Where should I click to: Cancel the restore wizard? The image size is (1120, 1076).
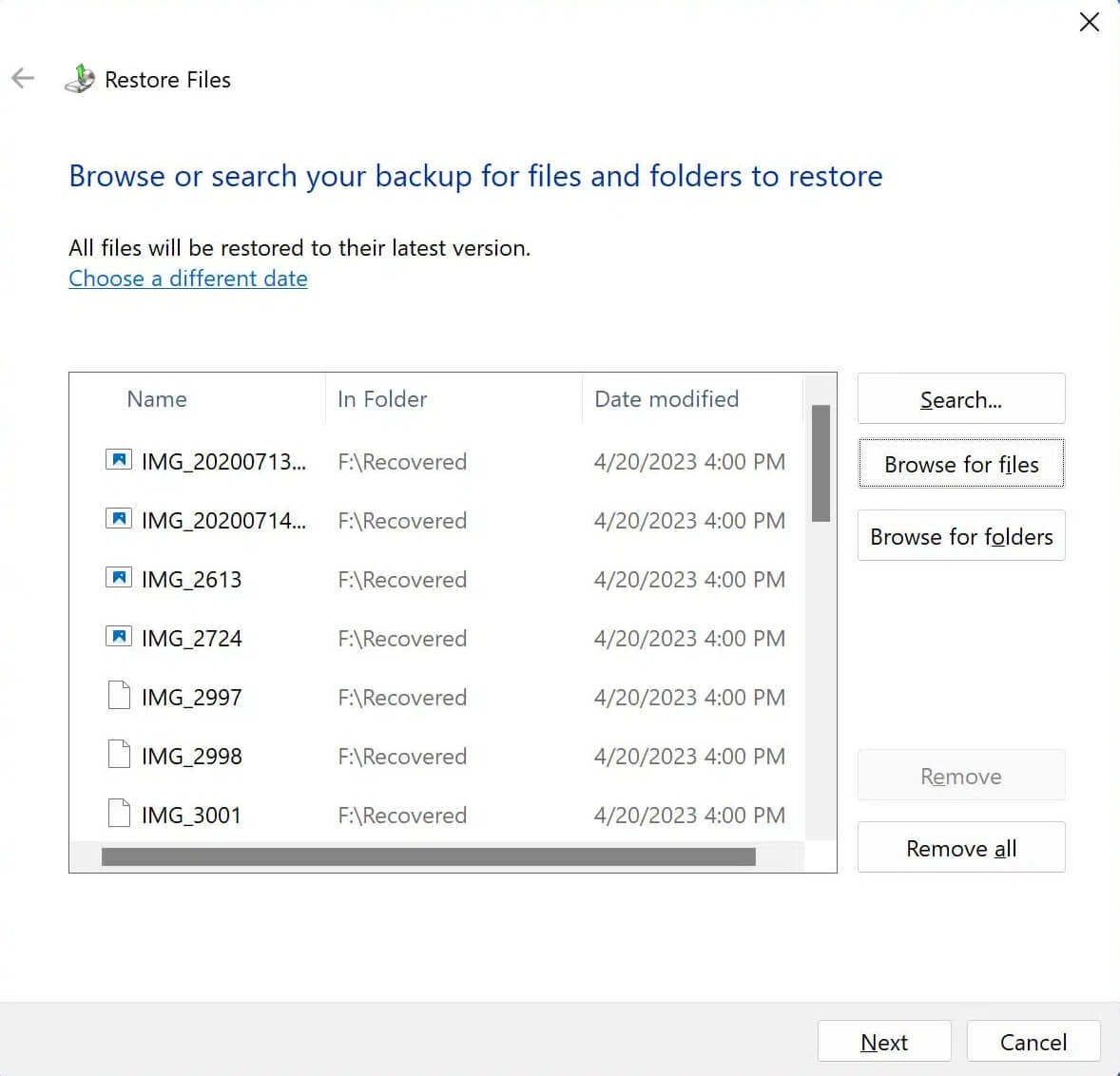click(1033, 1041)
